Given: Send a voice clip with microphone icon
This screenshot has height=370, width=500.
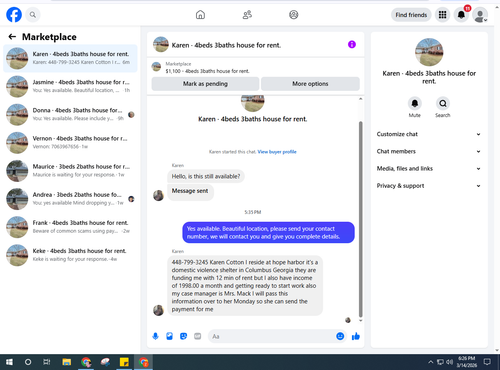Looking at the screenshot, I should 155,336.
